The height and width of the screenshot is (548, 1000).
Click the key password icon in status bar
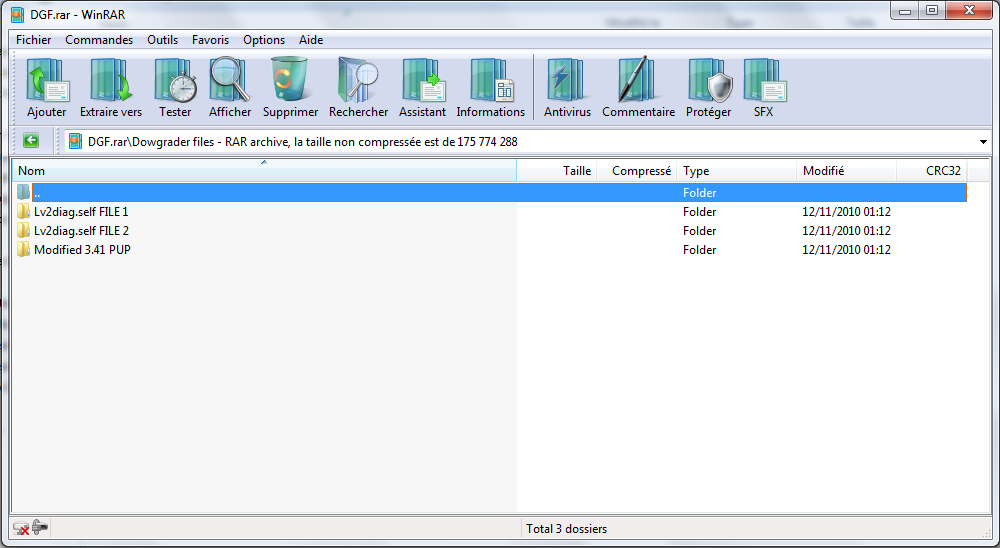[x=40, y=528]
